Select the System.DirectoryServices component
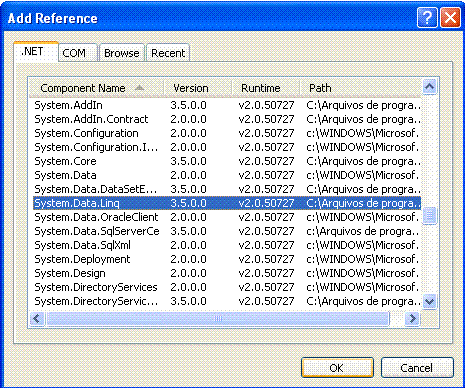465x388 pixels. (227, 287)
